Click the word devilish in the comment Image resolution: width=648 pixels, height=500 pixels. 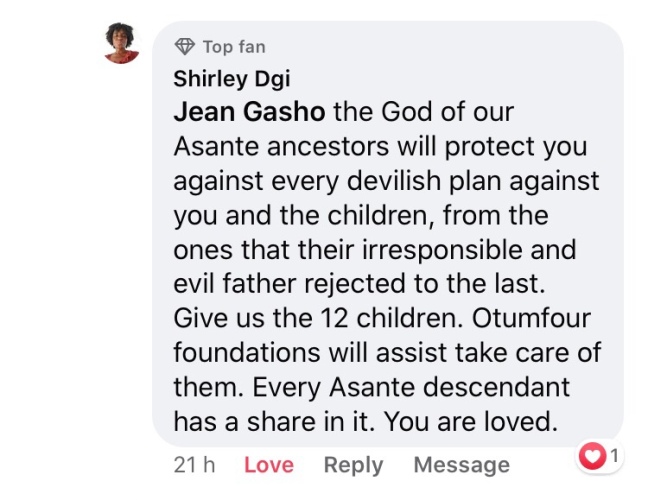394,181
